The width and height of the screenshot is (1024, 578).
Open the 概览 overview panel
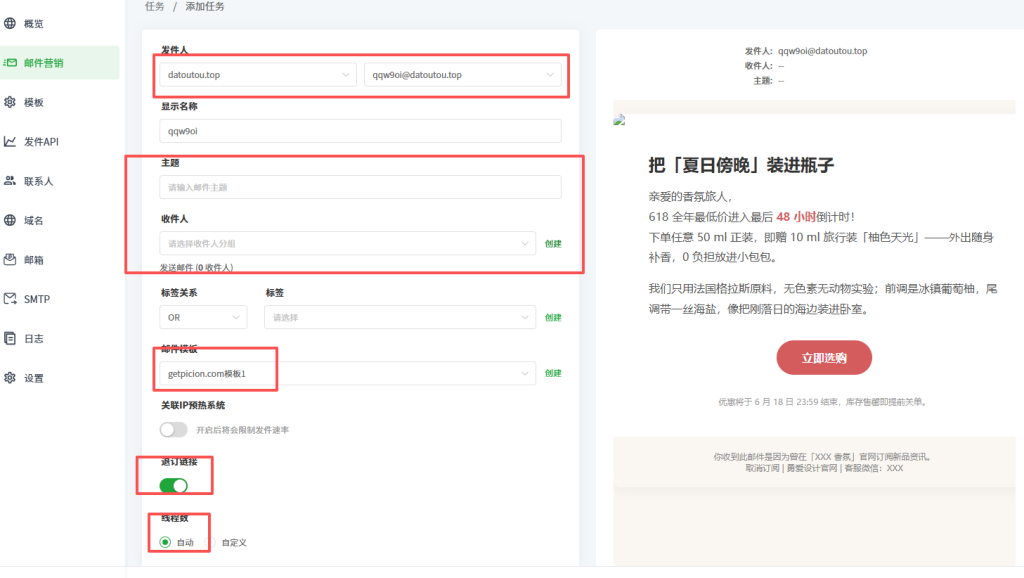coord(35,22)
